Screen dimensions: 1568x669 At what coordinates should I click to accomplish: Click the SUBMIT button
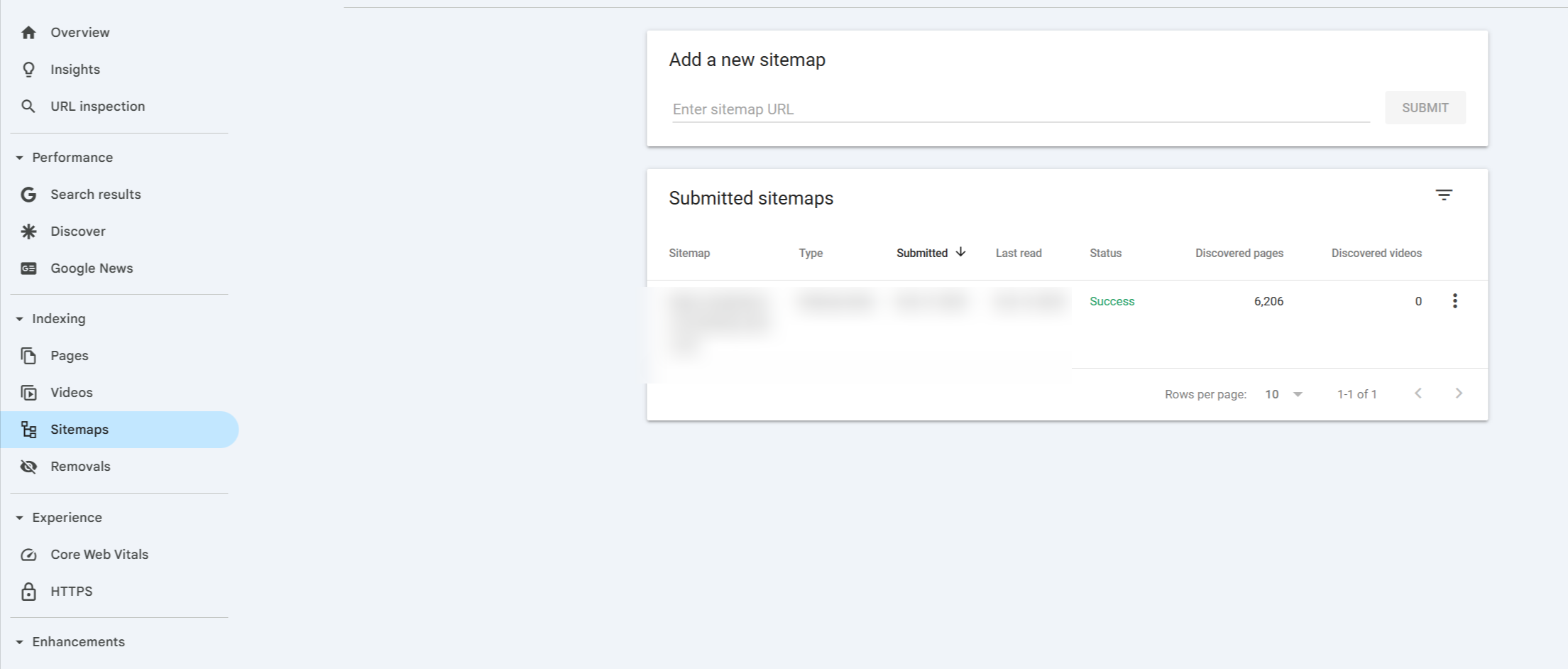pyautogui.click(x=1425, y=107)
